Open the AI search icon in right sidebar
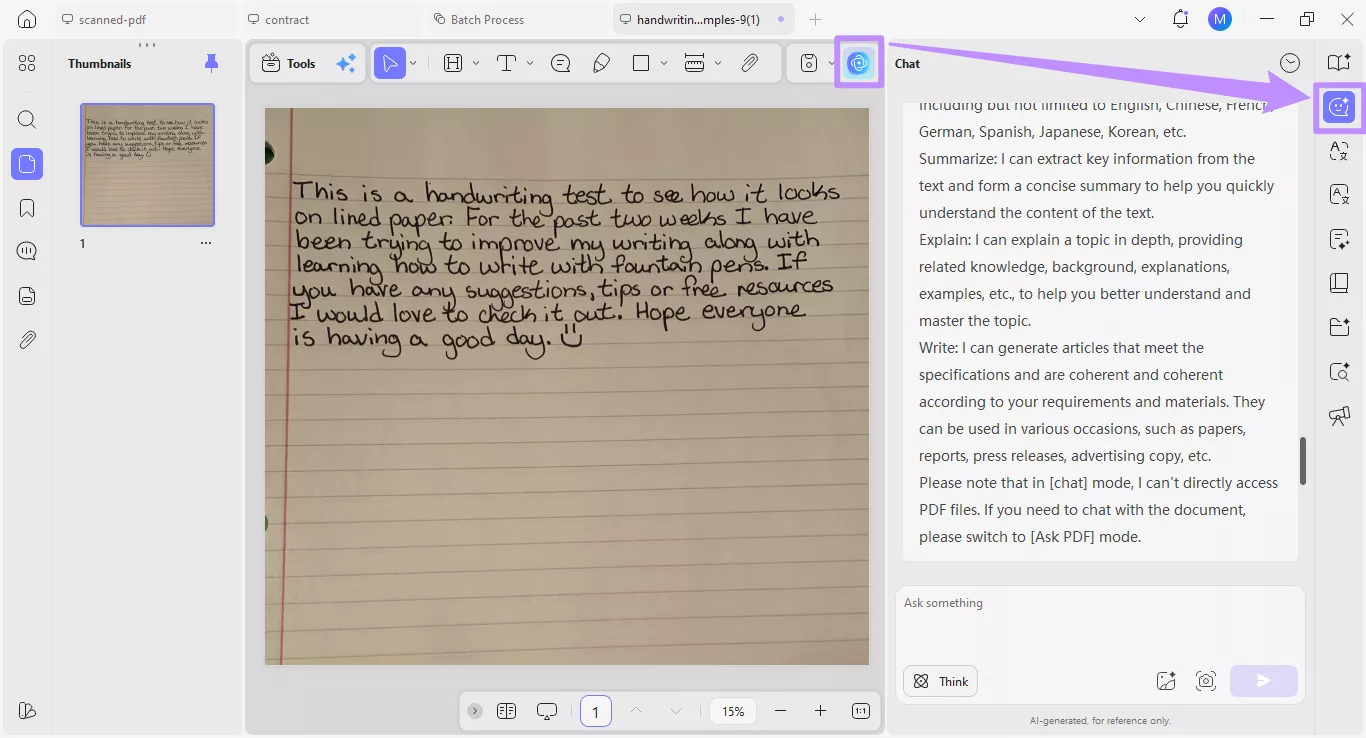This screenshot has height=738, width=1366. click(1339, 372)
